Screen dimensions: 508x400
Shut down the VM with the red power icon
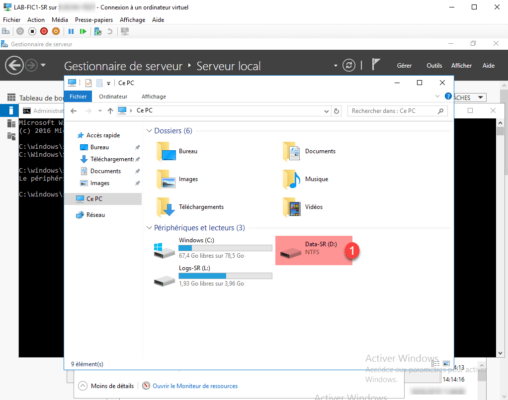pyautogui.click(x=44, y=31)
